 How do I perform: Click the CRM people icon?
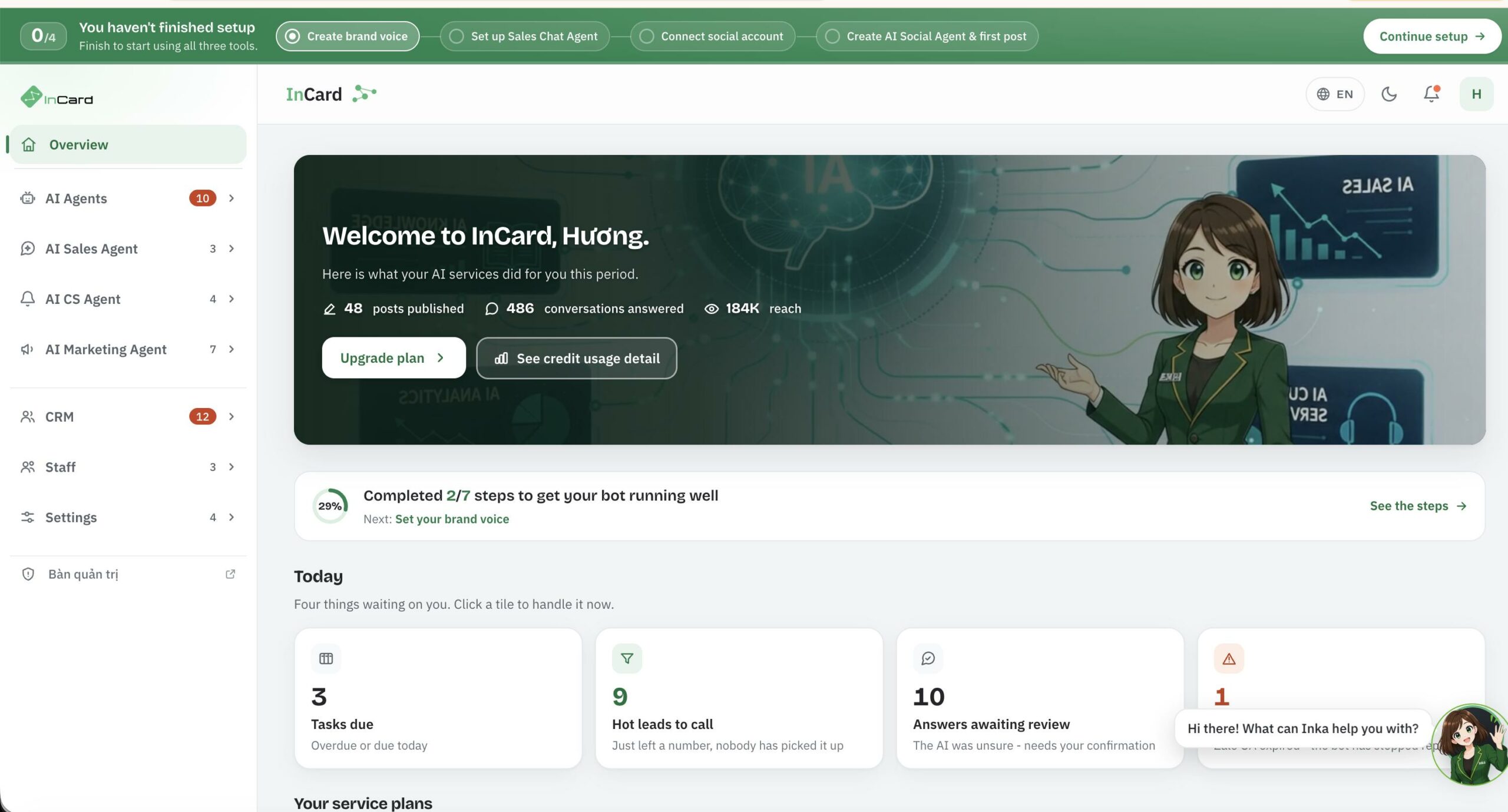pos(27,417)
